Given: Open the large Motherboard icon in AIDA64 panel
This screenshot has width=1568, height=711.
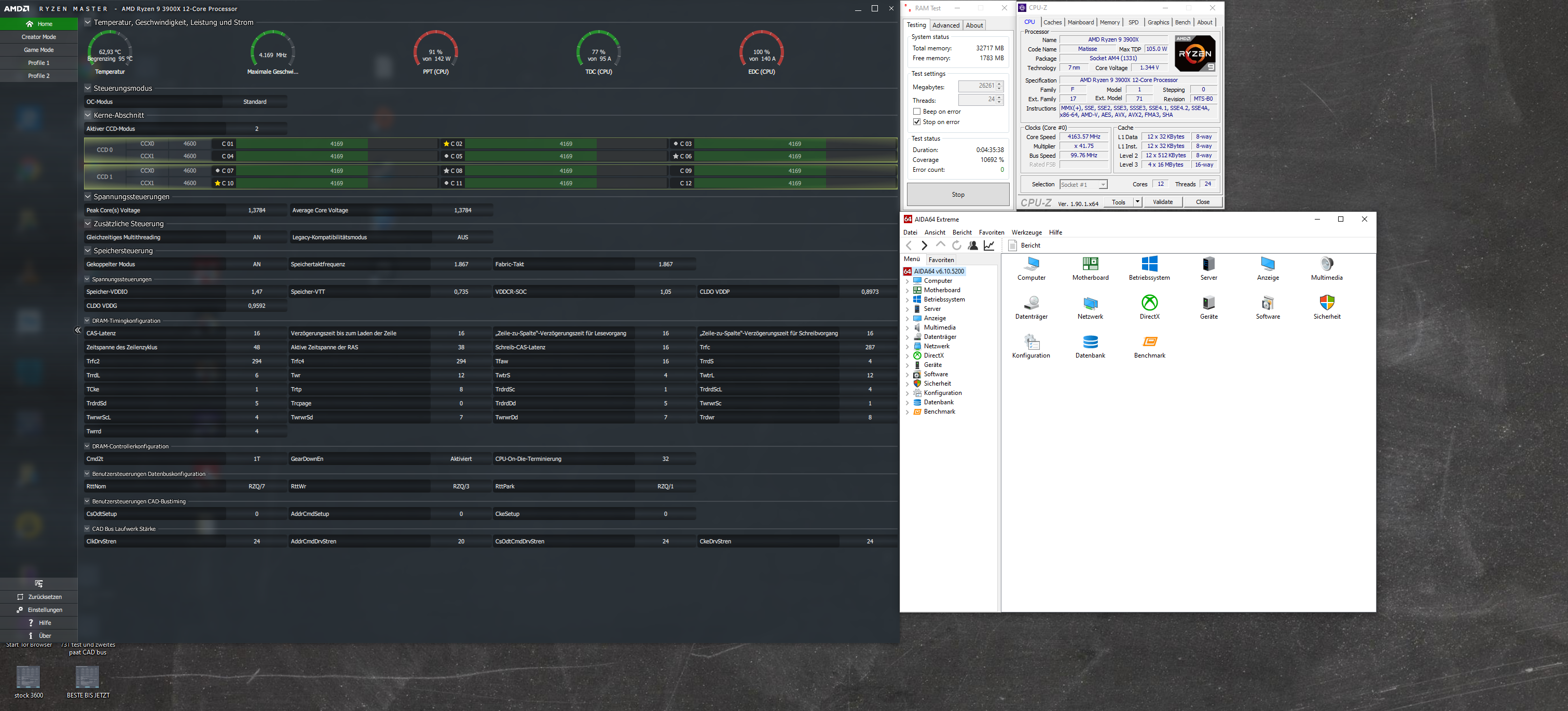Looking at the screenshot, I should point(1090,268).
